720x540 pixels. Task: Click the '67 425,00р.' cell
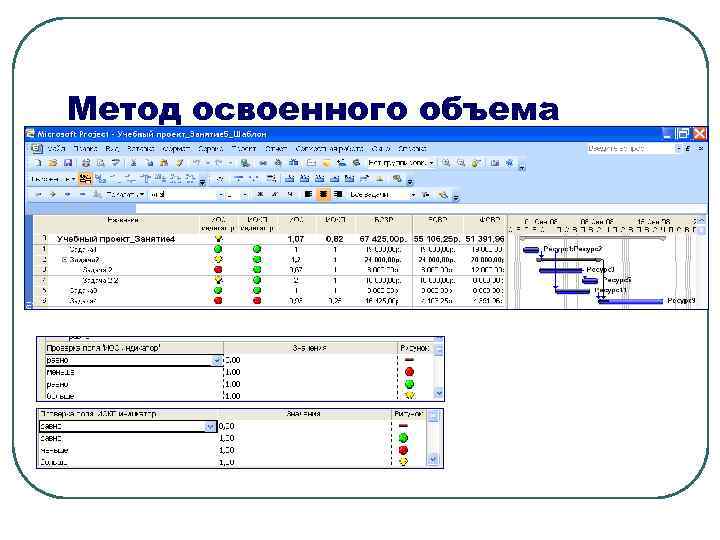point(383,239)
